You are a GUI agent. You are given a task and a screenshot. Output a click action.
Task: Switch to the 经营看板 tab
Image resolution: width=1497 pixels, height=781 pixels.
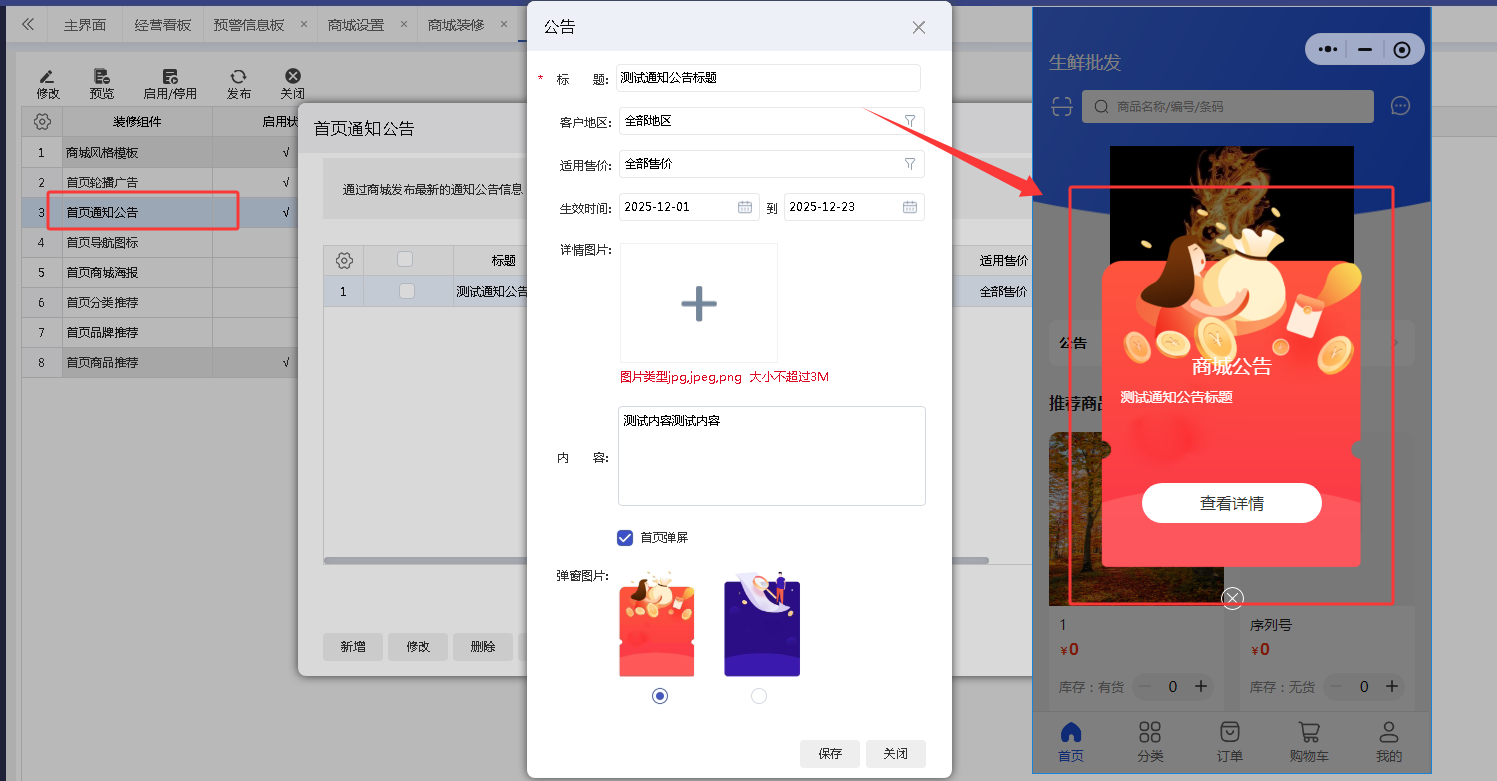point(163,25)
